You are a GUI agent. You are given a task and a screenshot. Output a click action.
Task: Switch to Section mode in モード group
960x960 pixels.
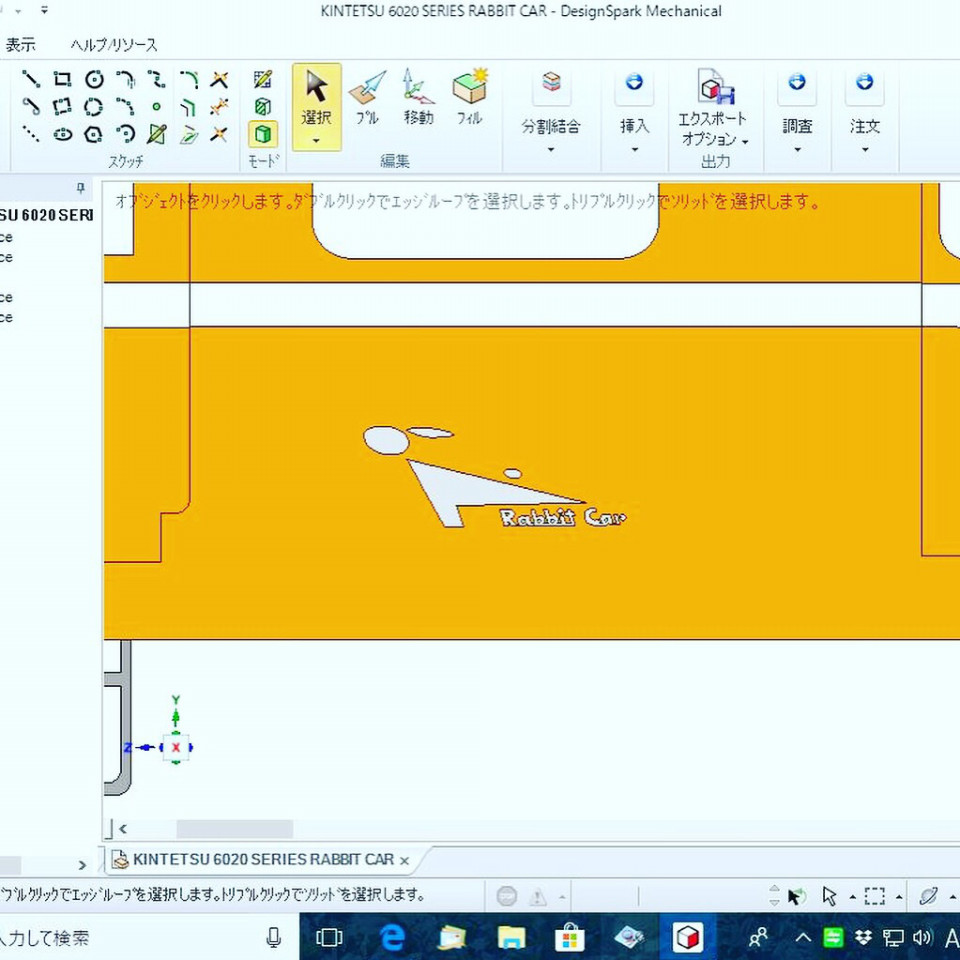263,107
